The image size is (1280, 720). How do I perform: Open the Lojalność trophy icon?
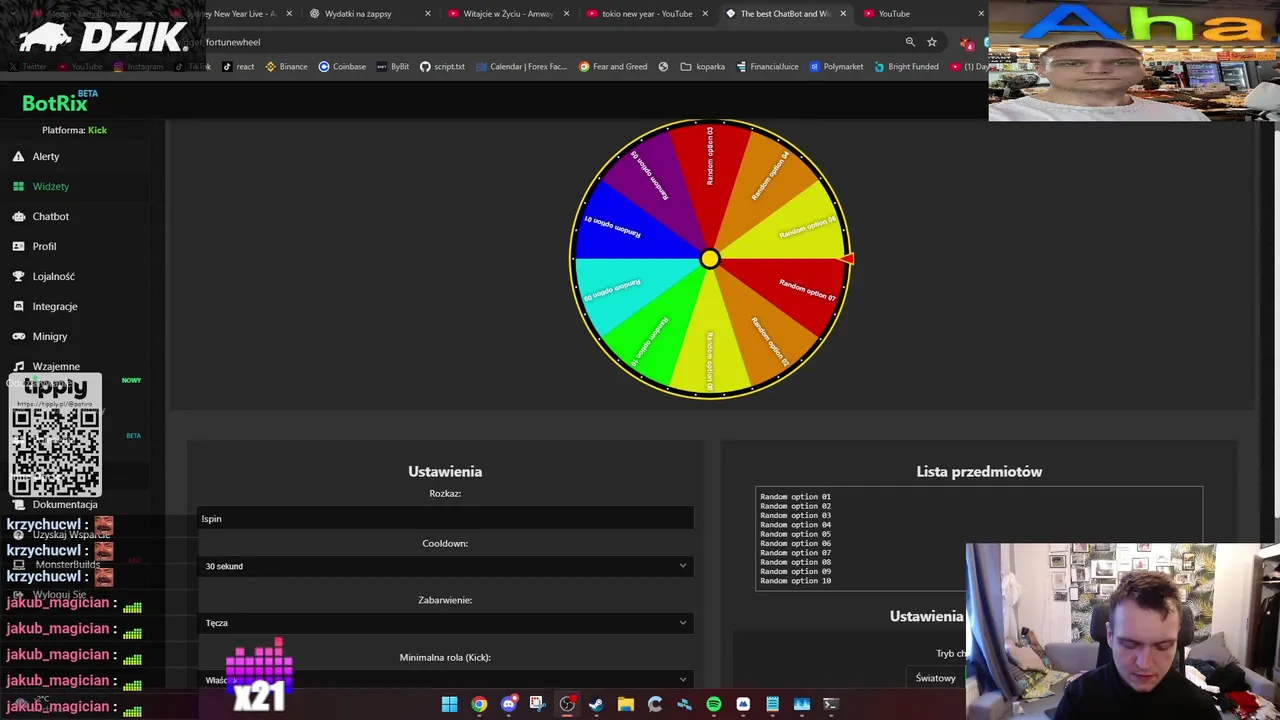pyautogui.click(x=18, y=276)
